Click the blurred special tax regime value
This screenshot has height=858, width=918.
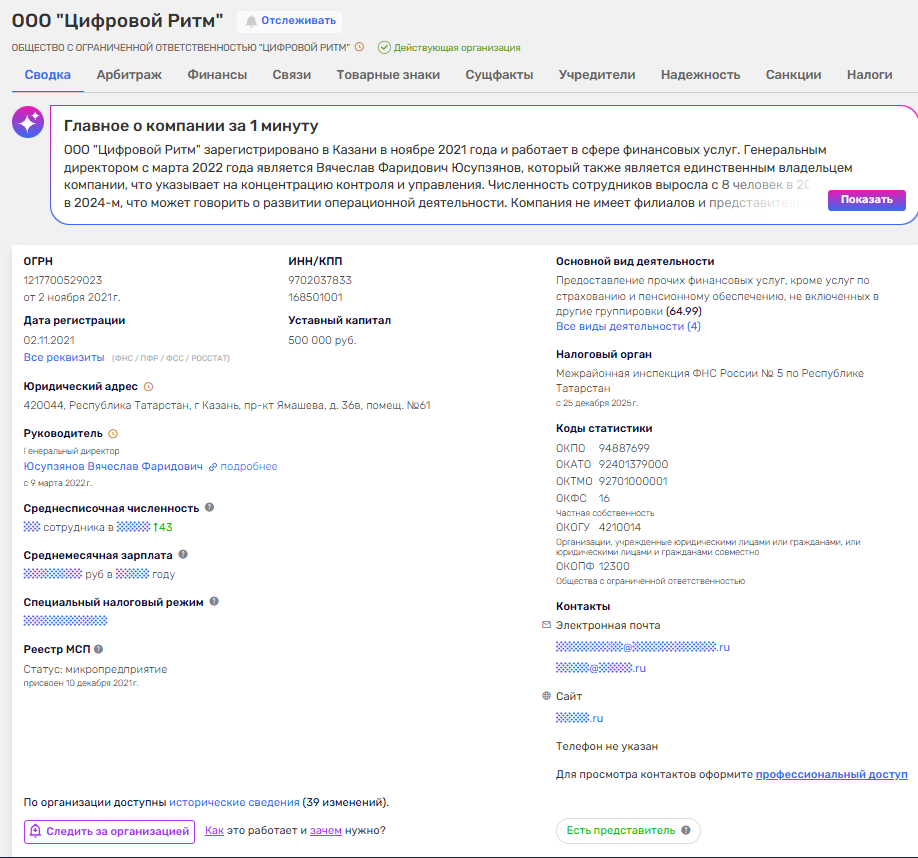[66, 620]
